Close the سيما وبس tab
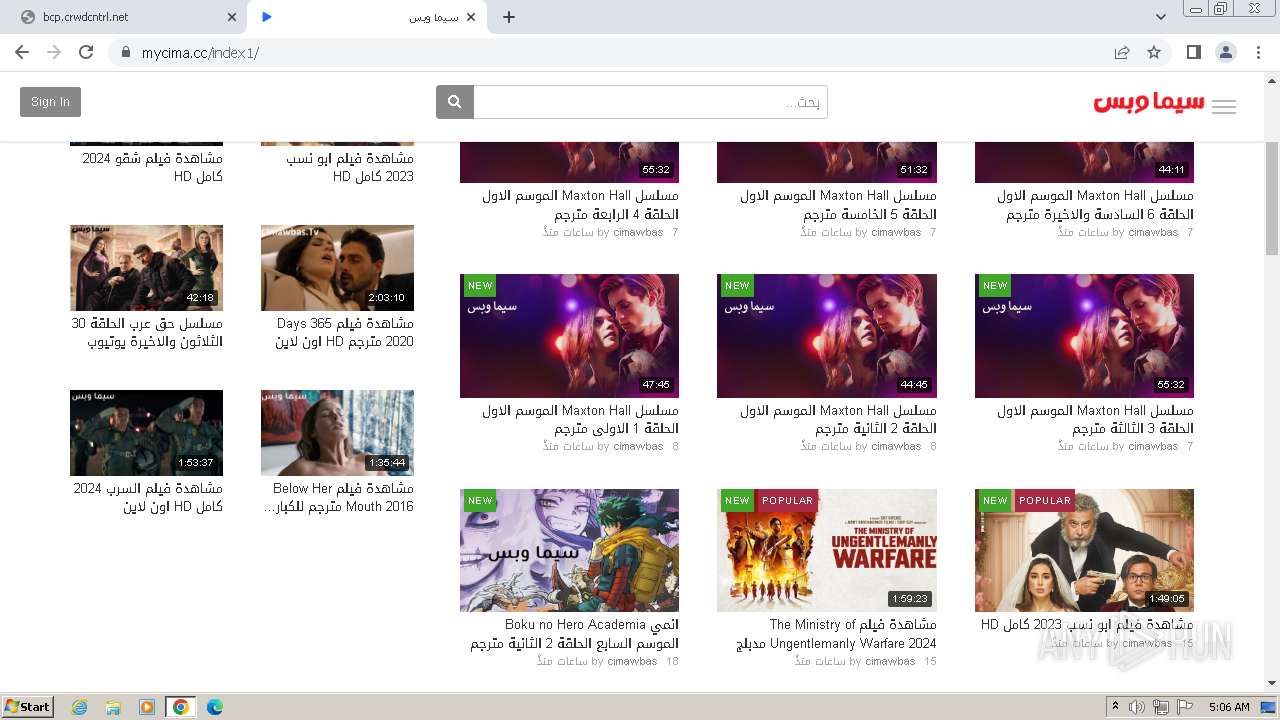The image size is (1280, 720). pos(471,17)
